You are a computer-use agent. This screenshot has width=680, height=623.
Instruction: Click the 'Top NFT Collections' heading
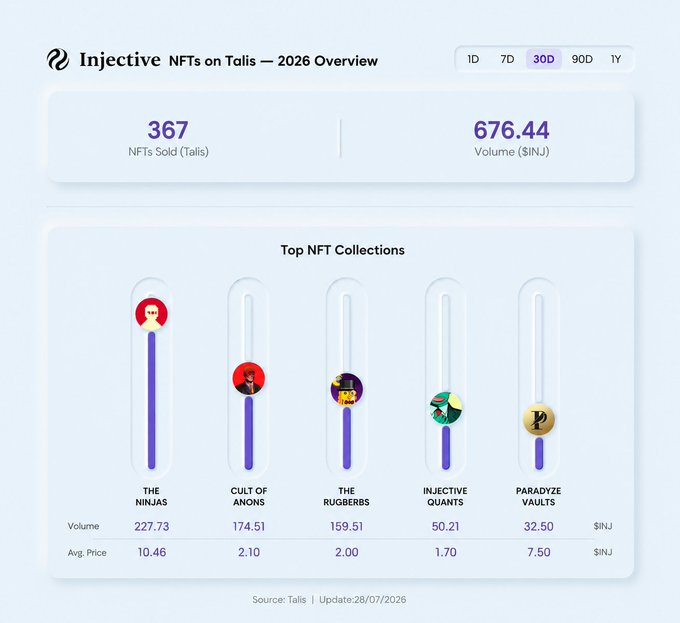tap(343, 250)
